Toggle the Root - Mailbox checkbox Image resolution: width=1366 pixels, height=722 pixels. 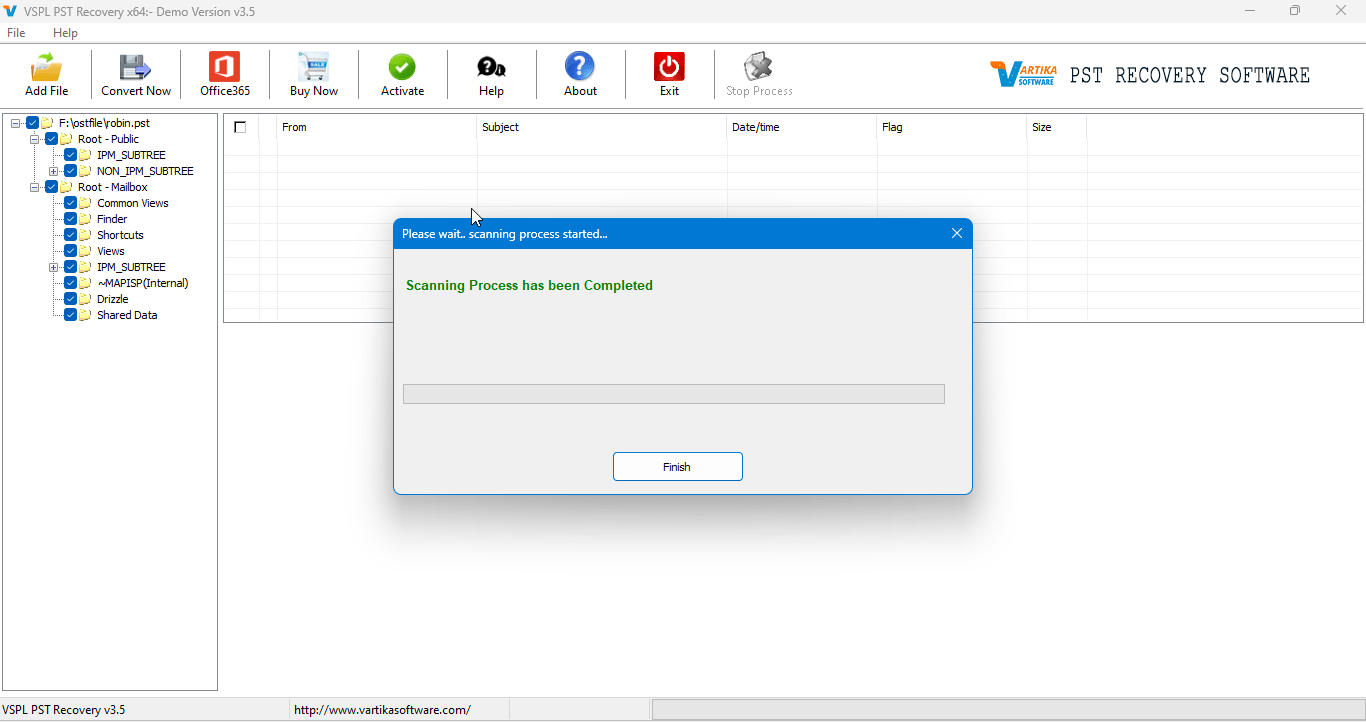pyautogui.click(x=51, y=187)
